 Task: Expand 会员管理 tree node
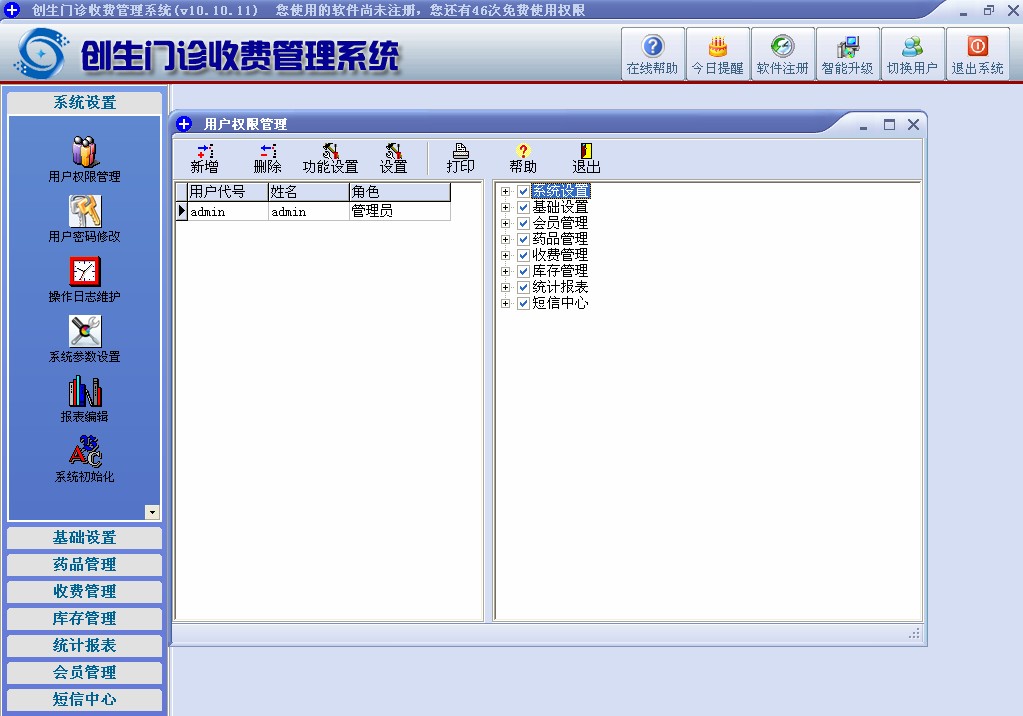point(505,223)
